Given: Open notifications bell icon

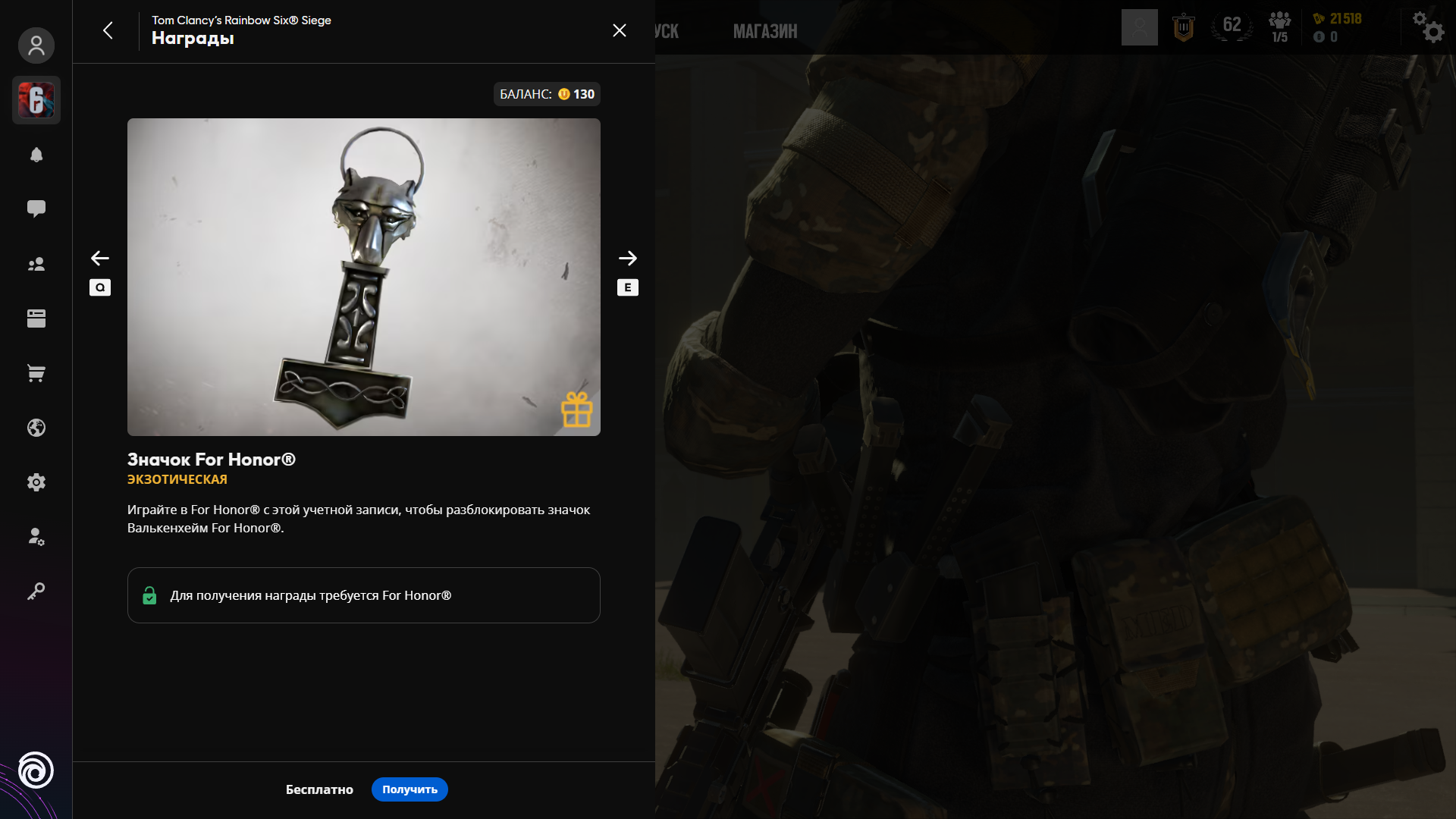Looking at the screenshot, I should pos(36,155).
